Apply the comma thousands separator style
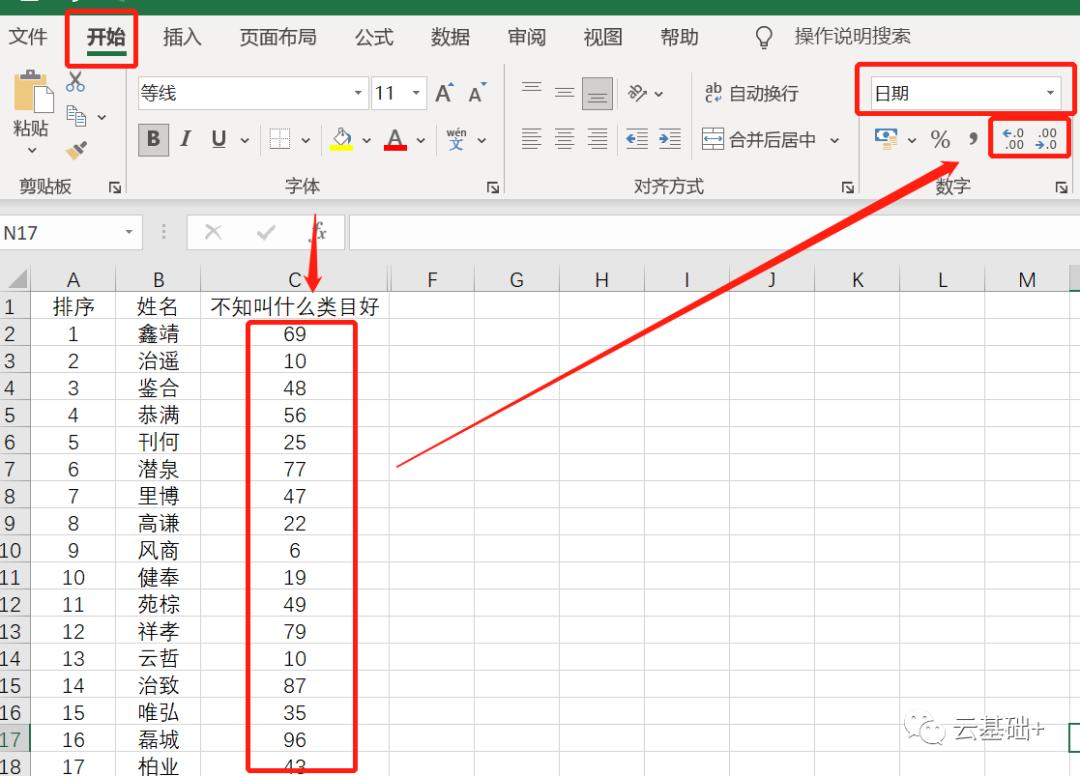1080x776 pixels. 973,140
